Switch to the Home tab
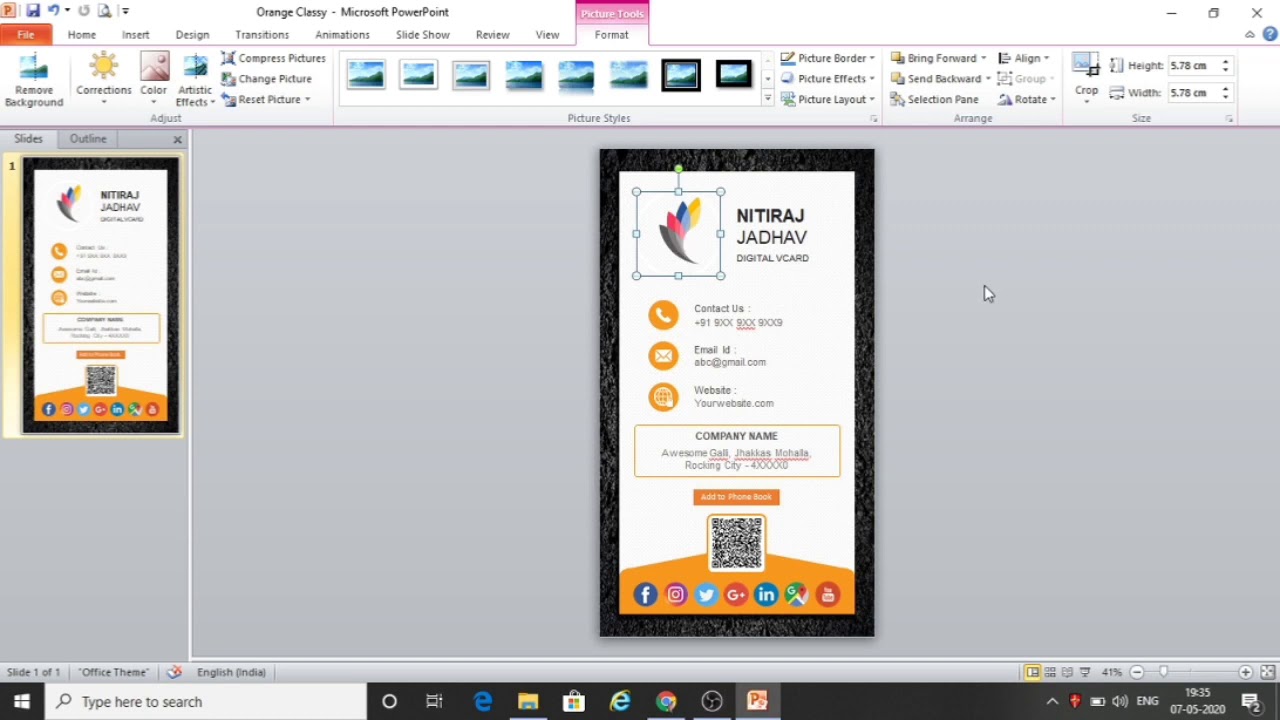 pyautogui.click(x=82, y=34)
